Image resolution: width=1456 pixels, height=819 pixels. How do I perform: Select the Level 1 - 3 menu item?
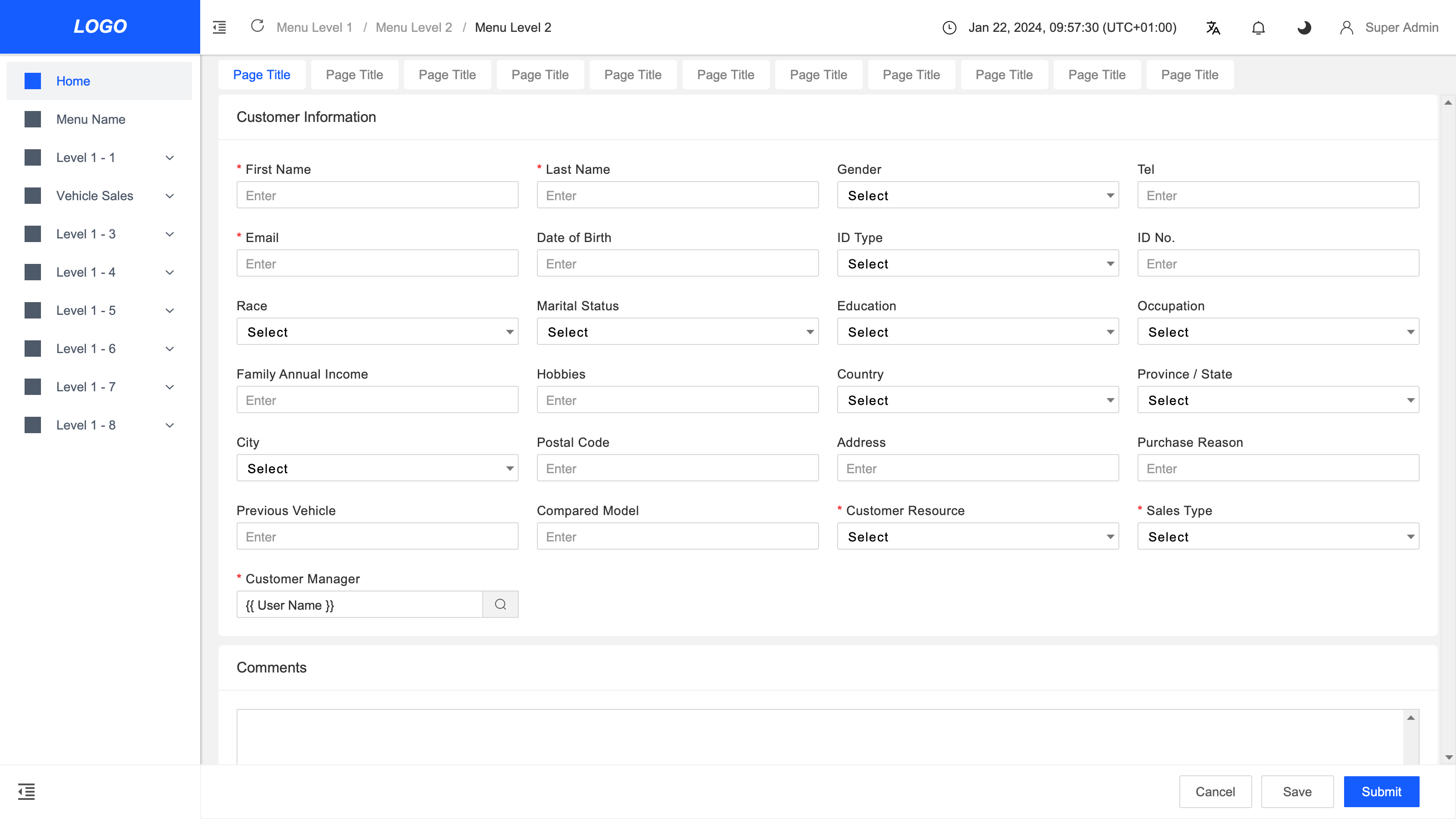(99, 234)
